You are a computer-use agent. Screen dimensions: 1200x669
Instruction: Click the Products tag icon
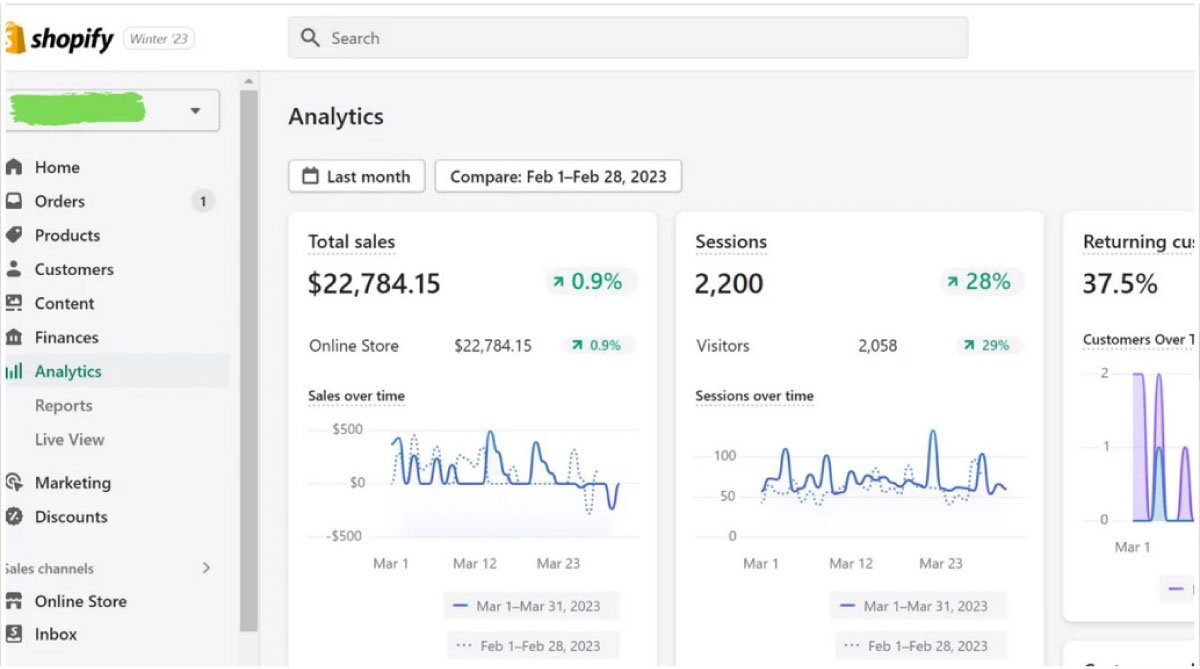[14, 235]
